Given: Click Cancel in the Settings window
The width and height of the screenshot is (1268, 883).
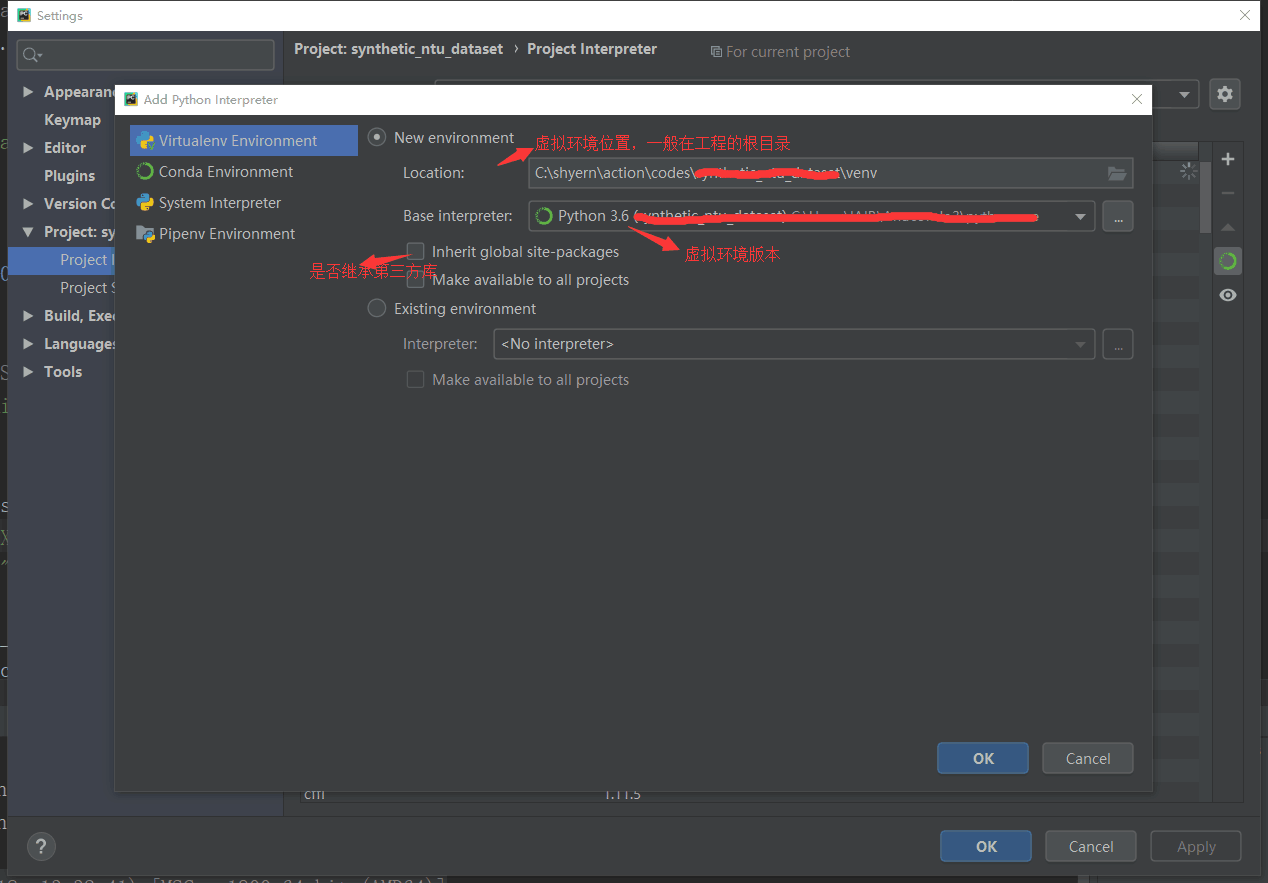Looking at the screenshot, I should [1091, 846].
